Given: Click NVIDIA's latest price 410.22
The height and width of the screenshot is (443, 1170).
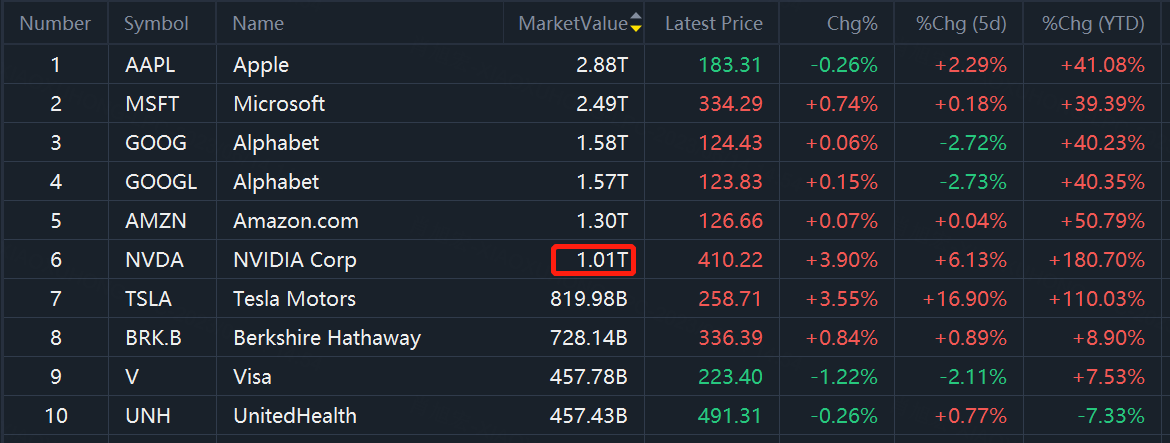Looking at the screenshot, I should point(731,260).
